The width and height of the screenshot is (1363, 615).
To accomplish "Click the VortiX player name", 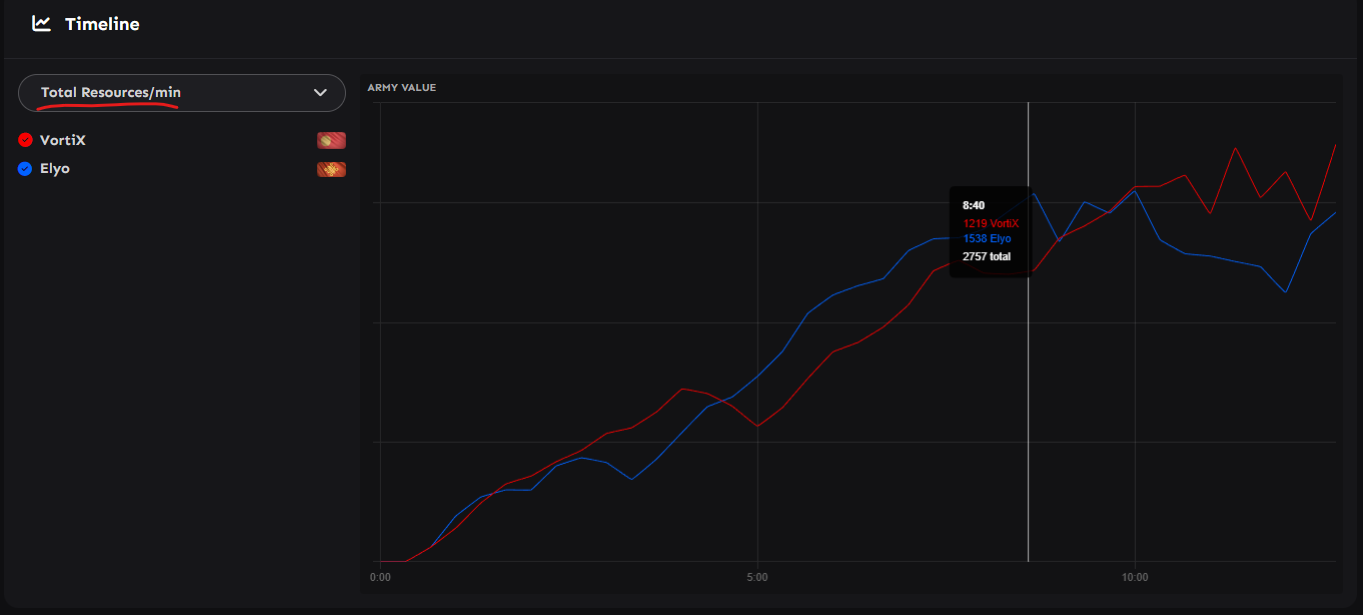I will [x=63, y=140].
